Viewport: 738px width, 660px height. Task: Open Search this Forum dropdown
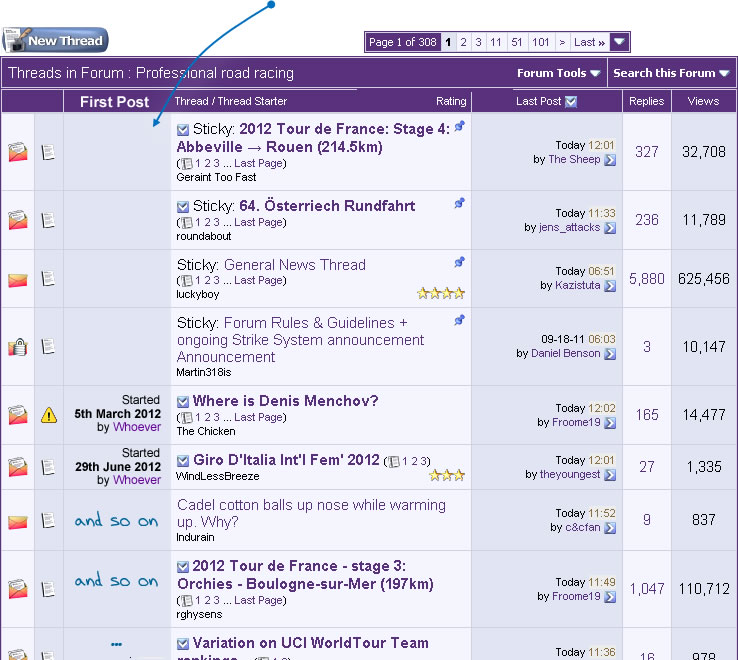click(x=671, y=73)
